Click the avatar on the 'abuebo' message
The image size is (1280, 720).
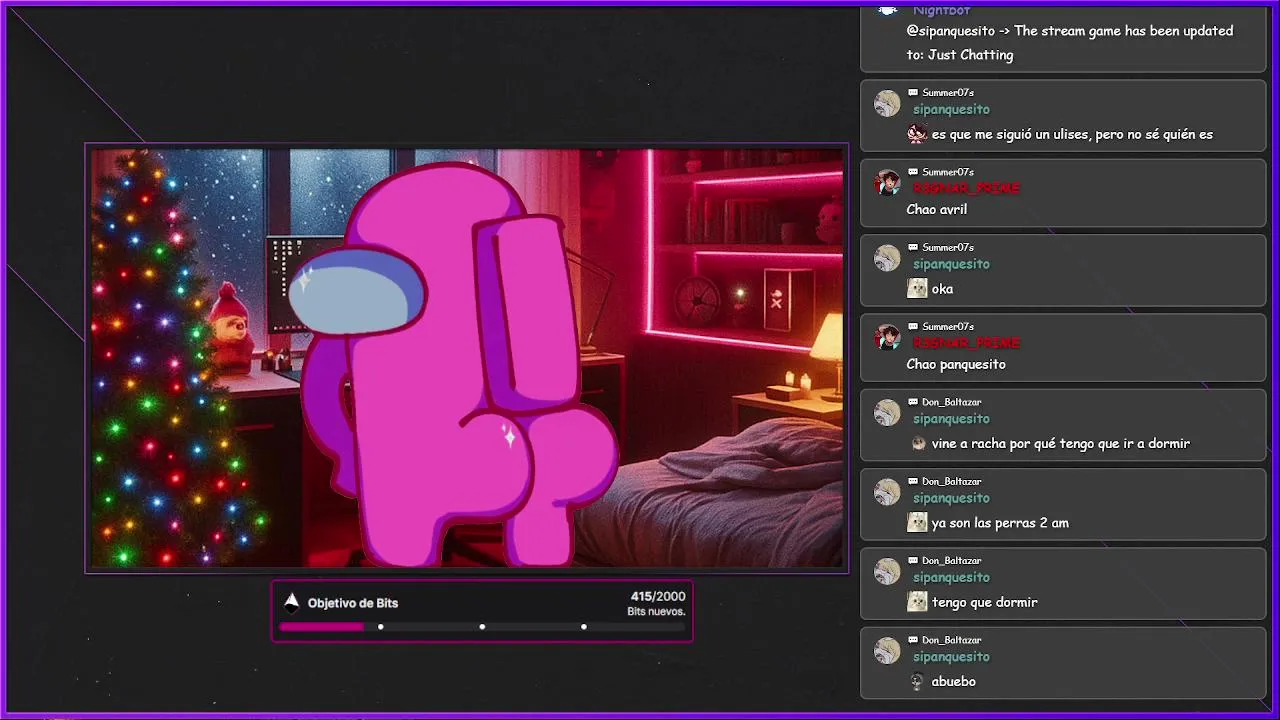point(887,651)
